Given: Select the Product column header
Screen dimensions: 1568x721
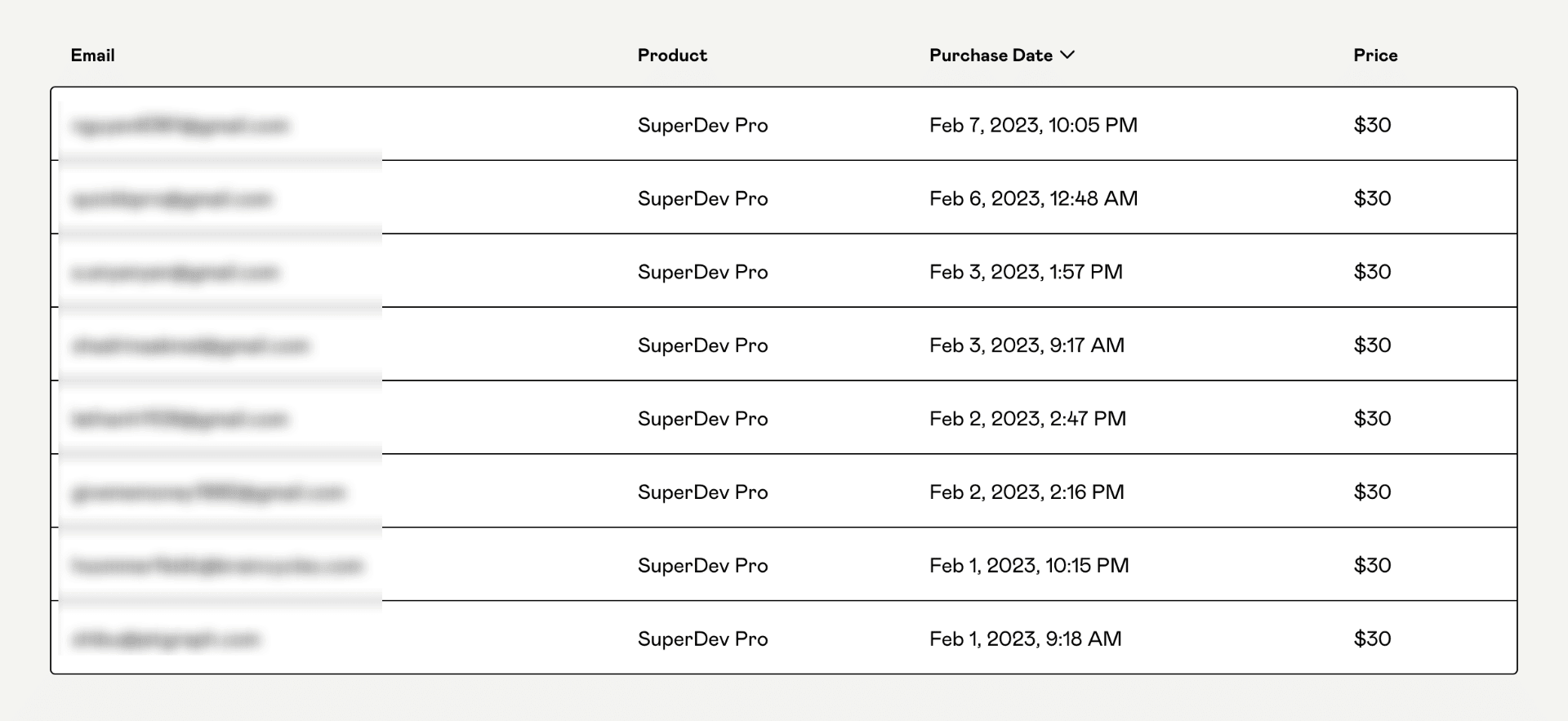Looking at the screenshot, I should (x=672, y=55).
